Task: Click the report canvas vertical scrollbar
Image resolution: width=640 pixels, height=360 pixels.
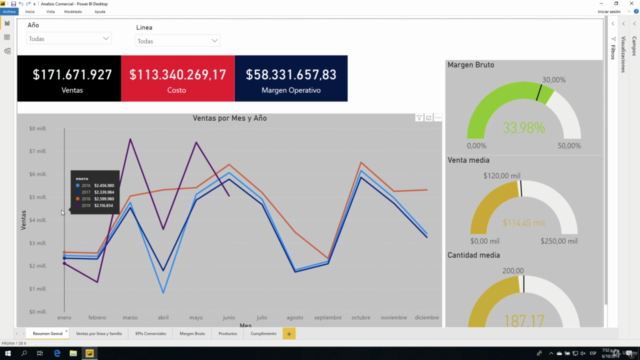Action: pyautogui.click(x=606, y=161)
